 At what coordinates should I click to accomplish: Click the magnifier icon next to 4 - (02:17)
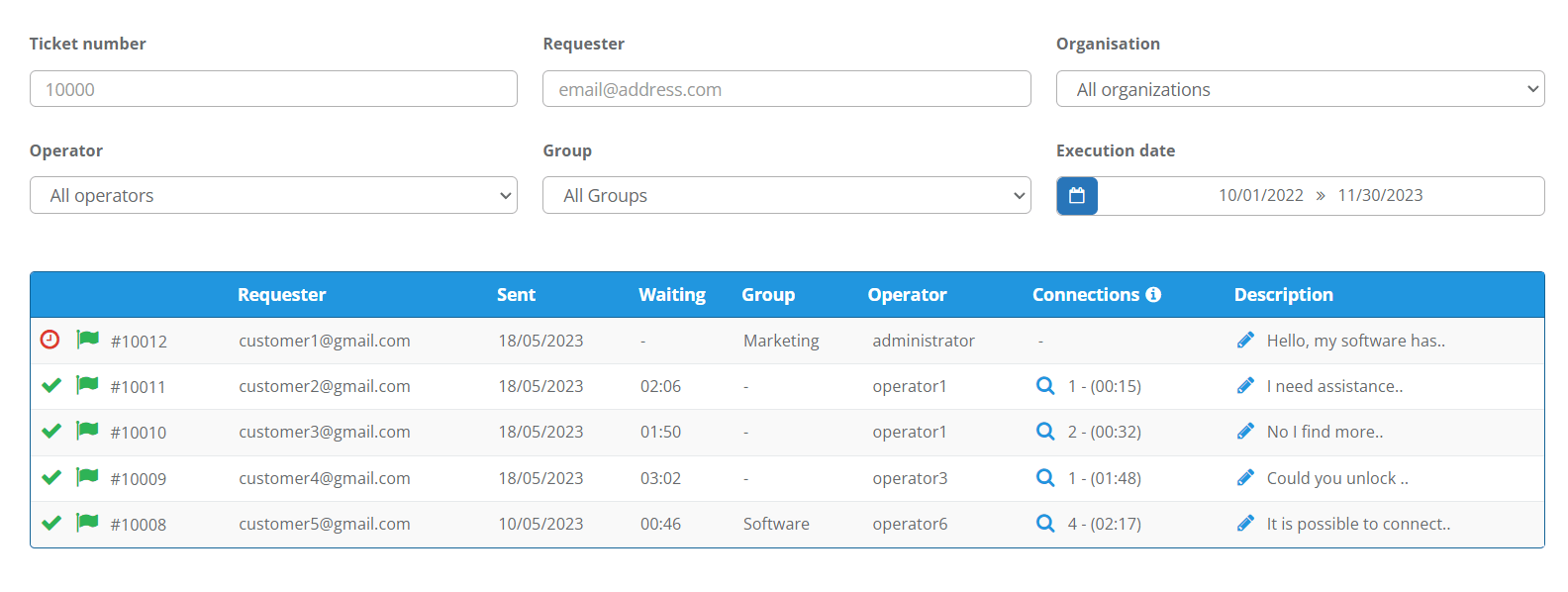click(x=1045, y=524)
